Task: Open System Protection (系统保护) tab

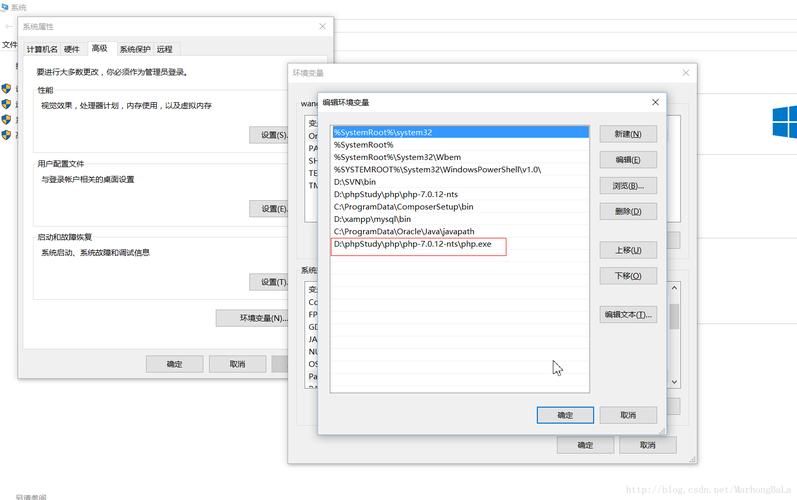Action: (x=135, y=49)
